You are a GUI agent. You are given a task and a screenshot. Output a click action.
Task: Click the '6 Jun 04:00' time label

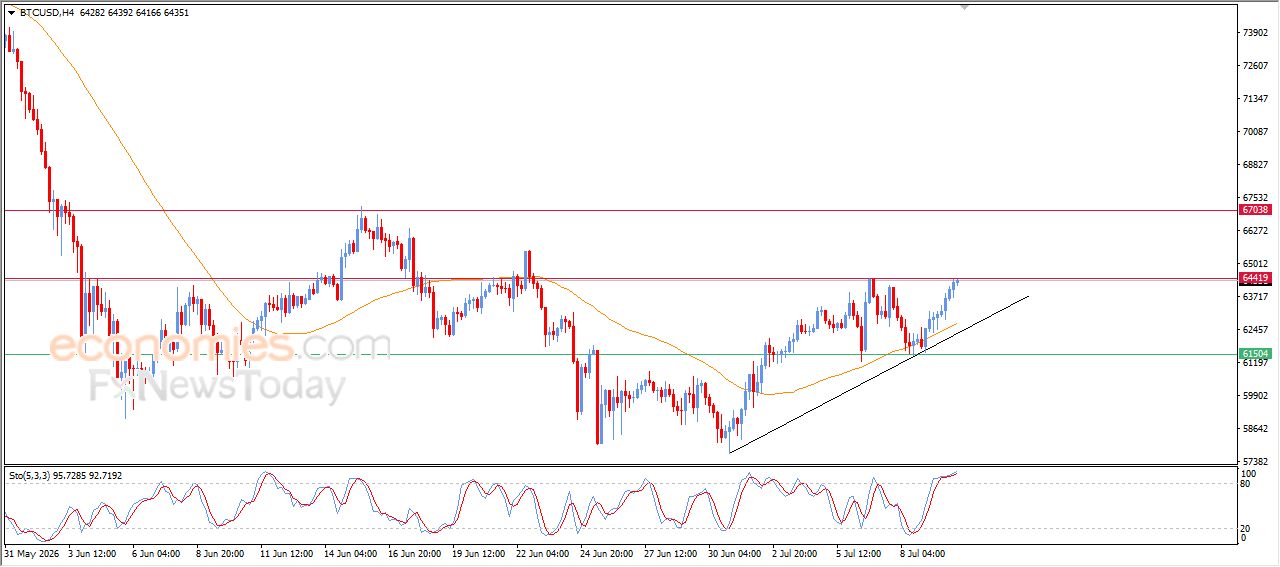coord(155,552)
